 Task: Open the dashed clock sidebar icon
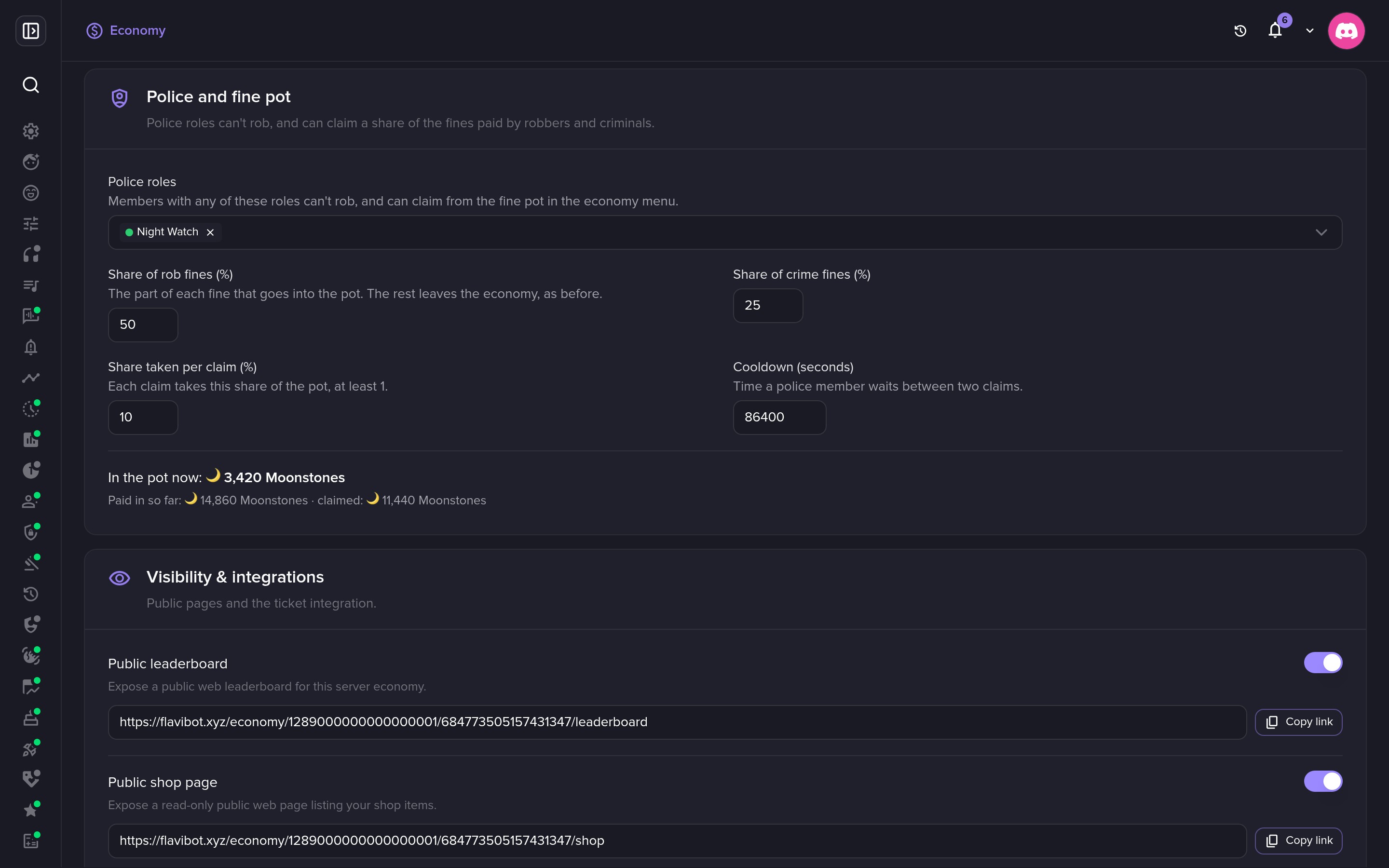pyautogui.click(x=30, y=409)
